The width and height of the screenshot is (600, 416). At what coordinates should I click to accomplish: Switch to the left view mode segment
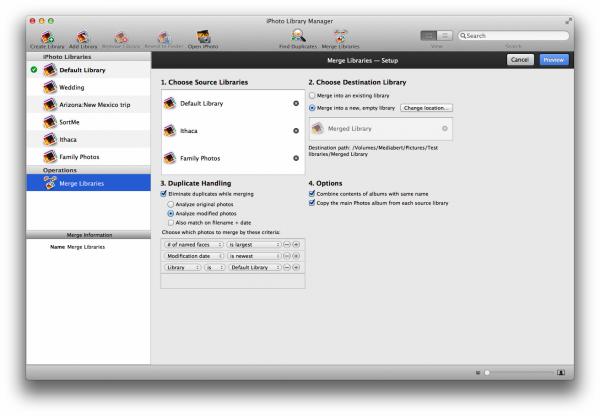pyautogui.click(x=429, y=36)
